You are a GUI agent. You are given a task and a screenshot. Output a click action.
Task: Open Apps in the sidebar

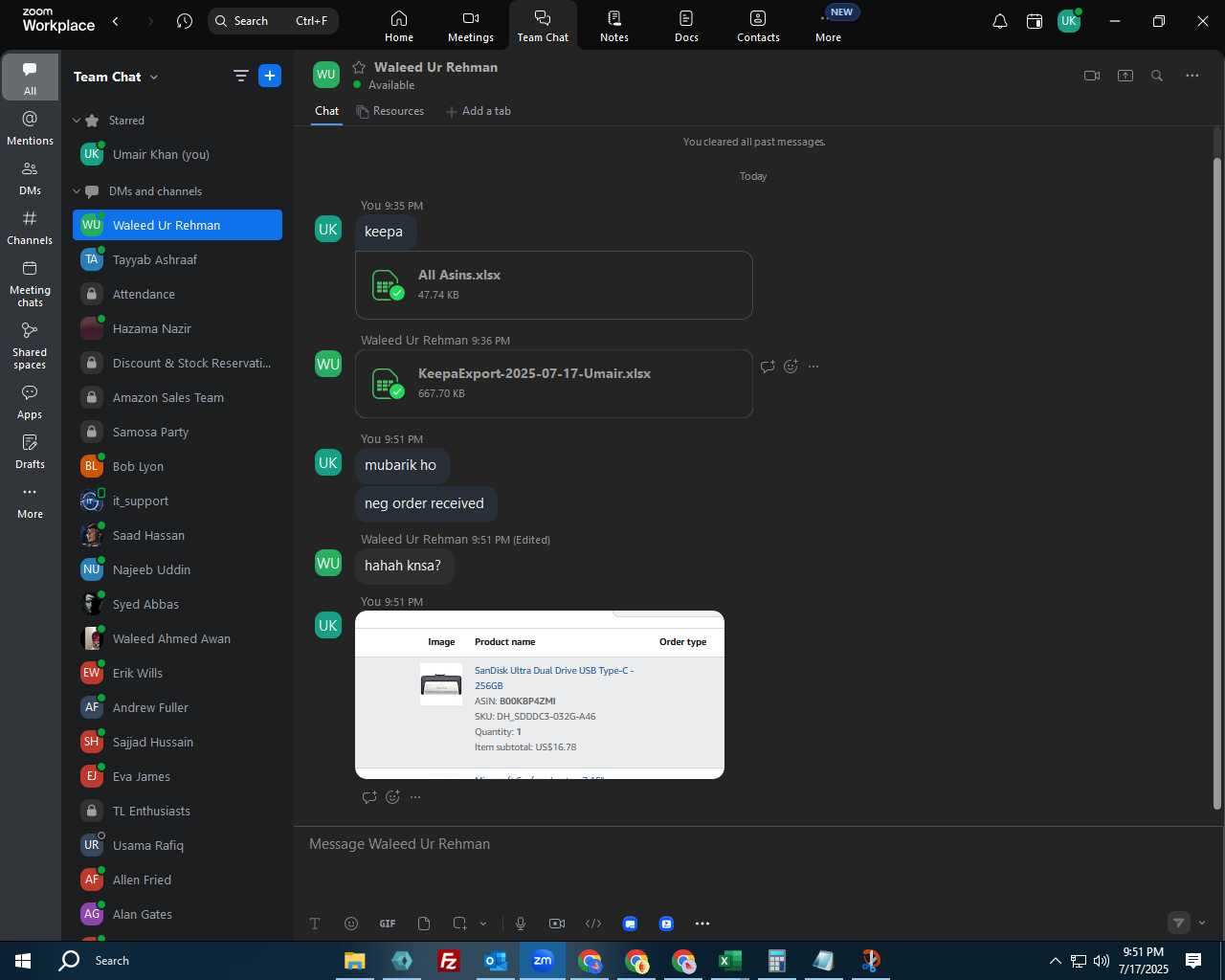(30, 402)
